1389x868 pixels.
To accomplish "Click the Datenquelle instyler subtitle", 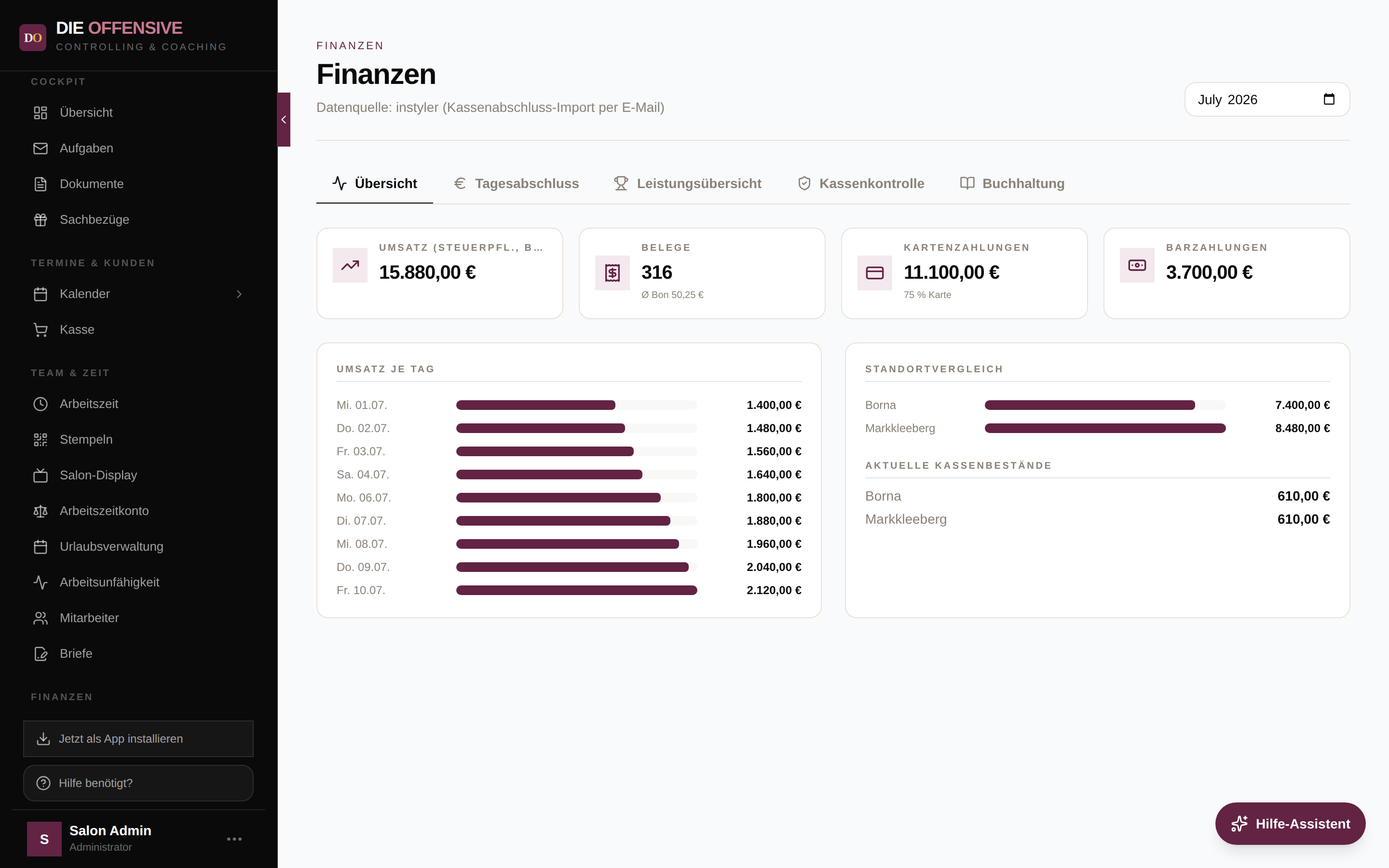I will point(490,108).
